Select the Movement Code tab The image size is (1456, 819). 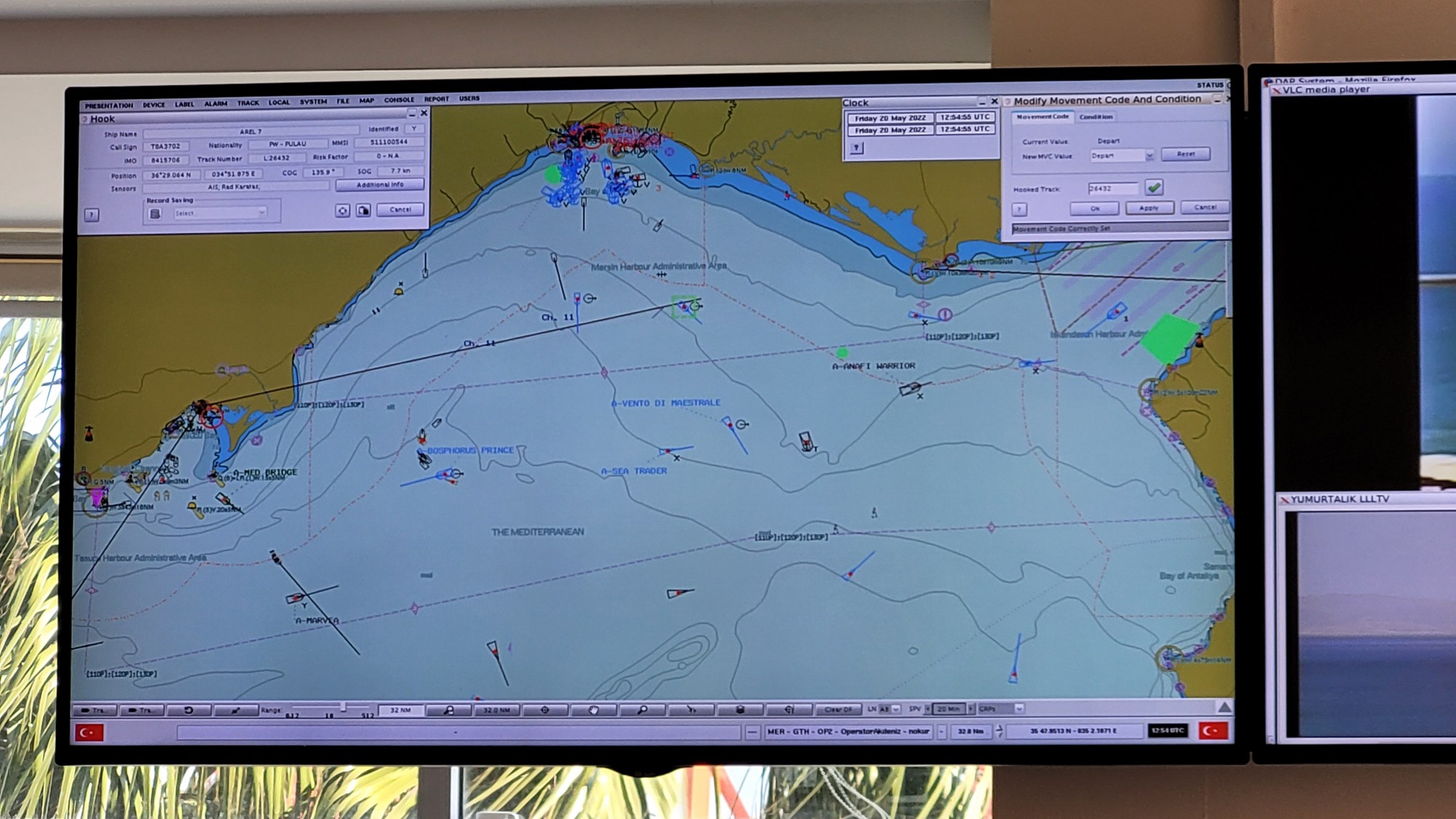[1042, 116]
